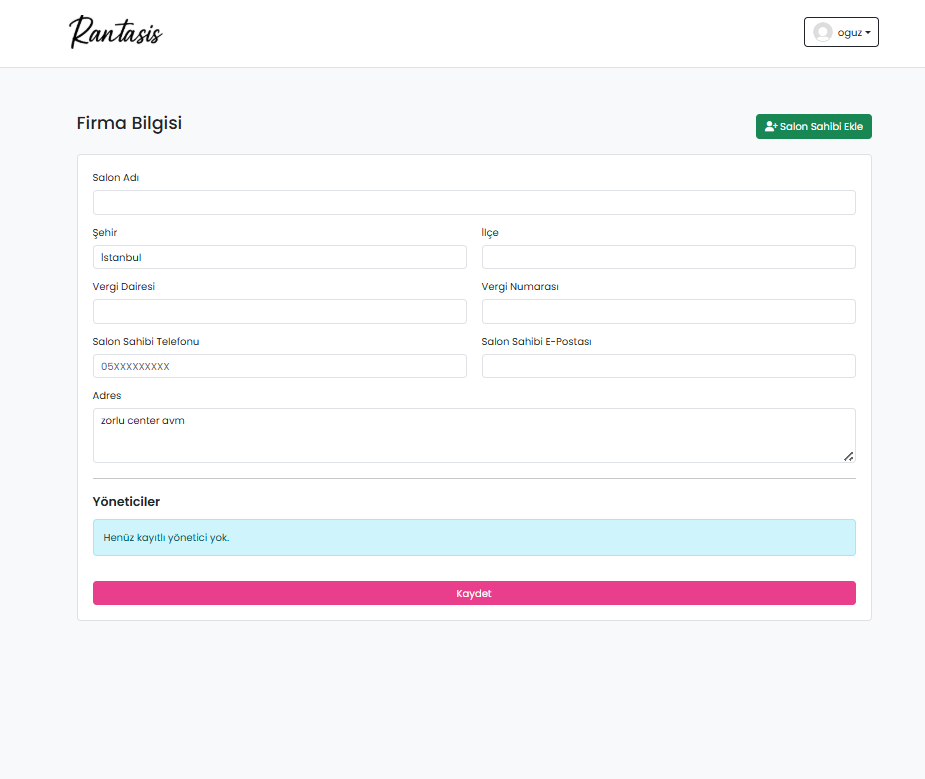Click the Şehir field containing İstanbul
This screenshot has width=925, height=779.
point(279,257)
